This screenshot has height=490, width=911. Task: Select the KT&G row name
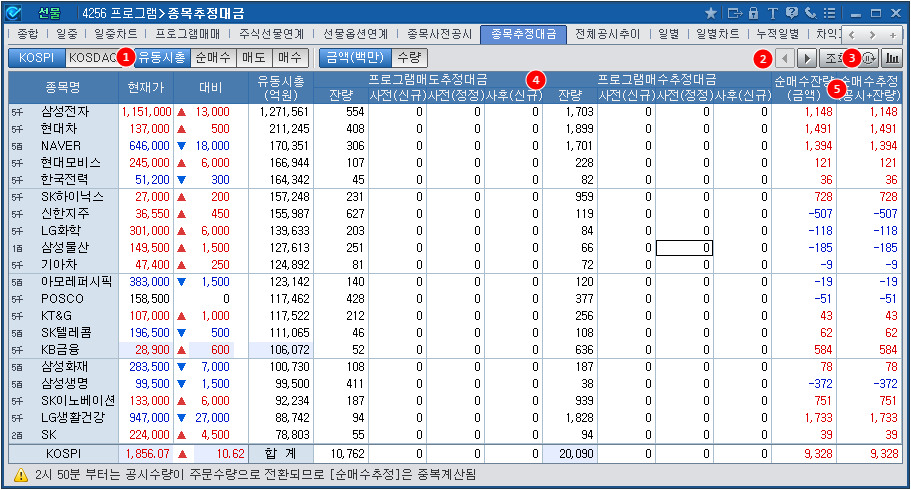click(x=56, y=316)
